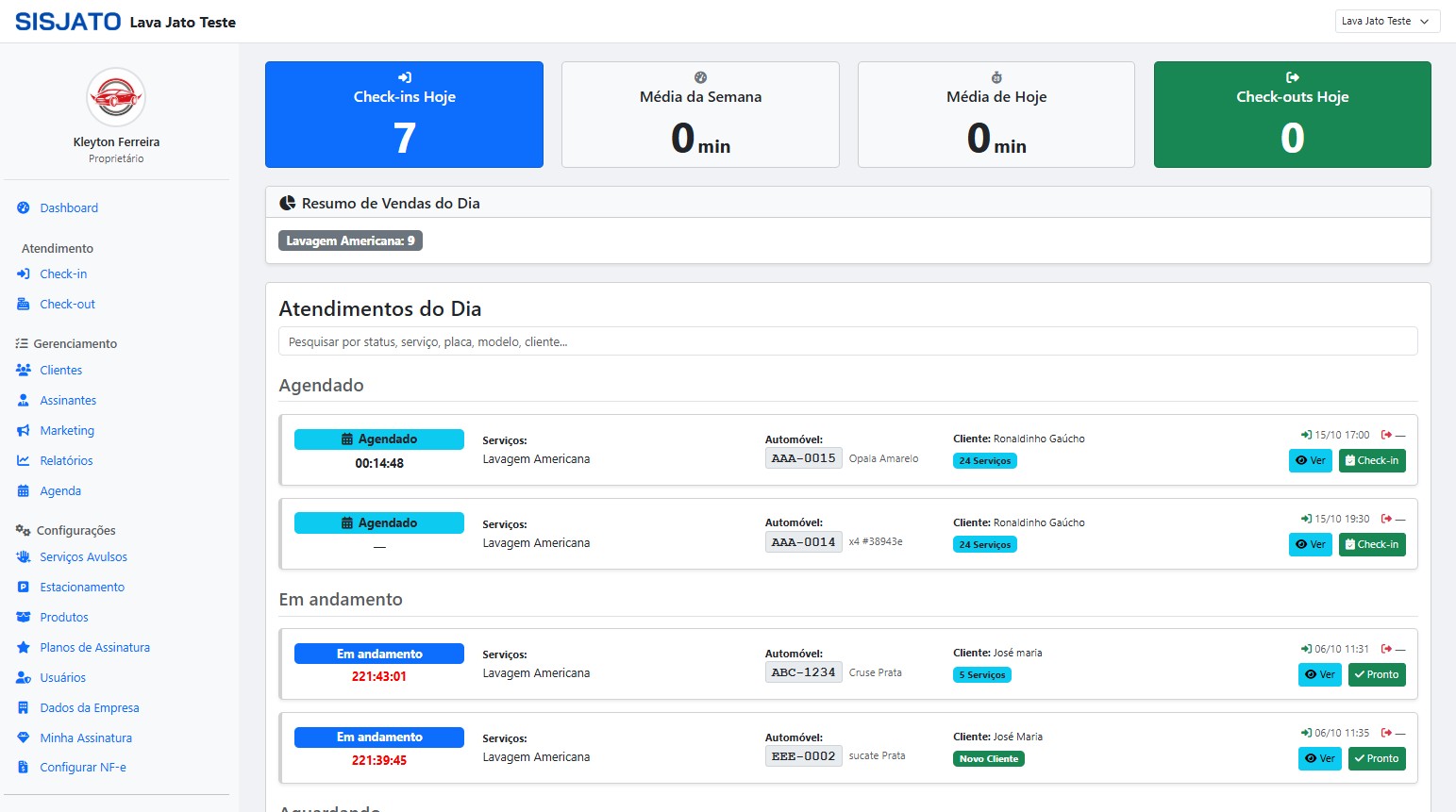Click the Relatórios chart icon
This screenshot has height=812, width=1456.
click(x=24, y=461)
